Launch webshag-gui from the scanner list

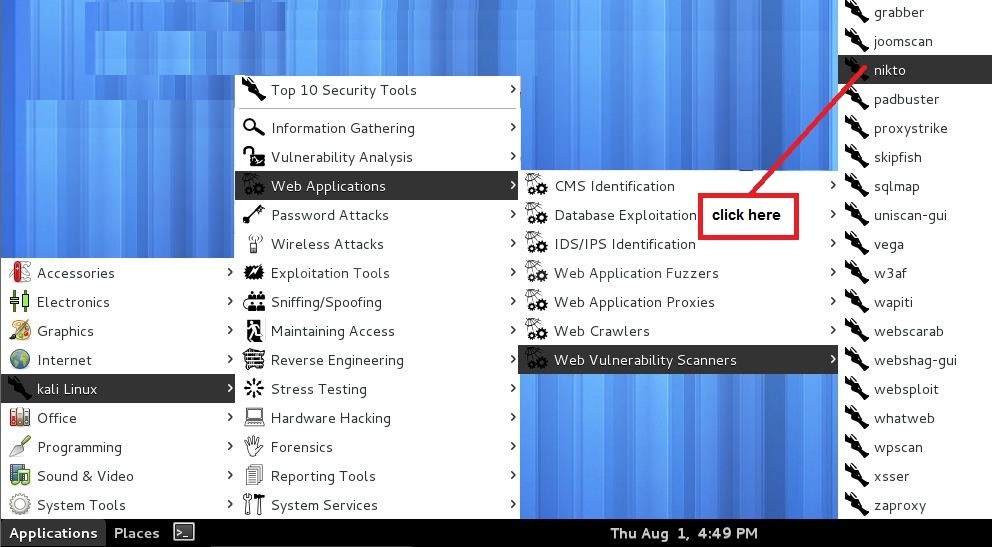pos(915,360)
